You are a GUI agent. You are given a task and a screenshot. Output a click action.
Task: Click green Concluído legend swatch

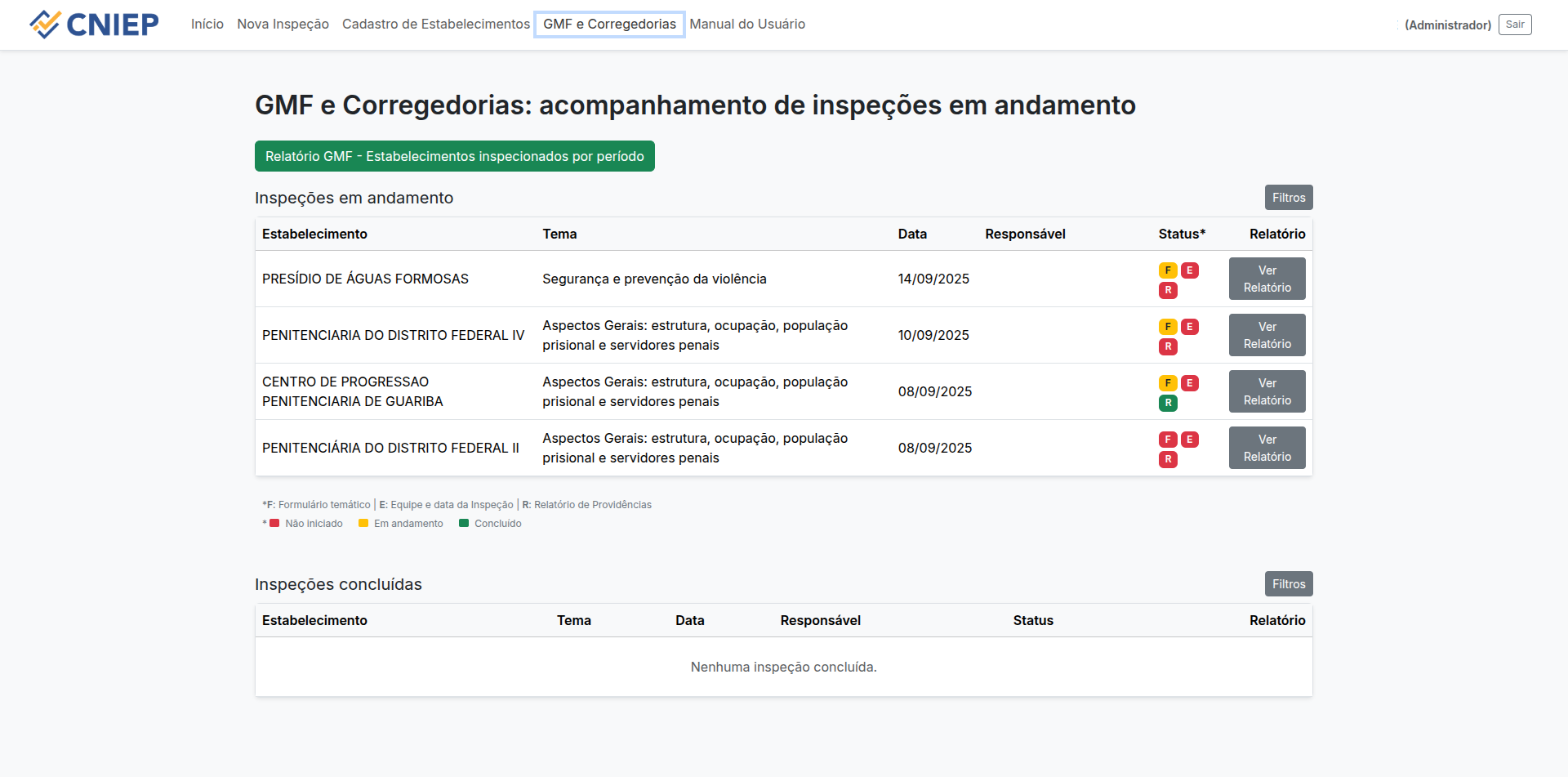point(464,523)
